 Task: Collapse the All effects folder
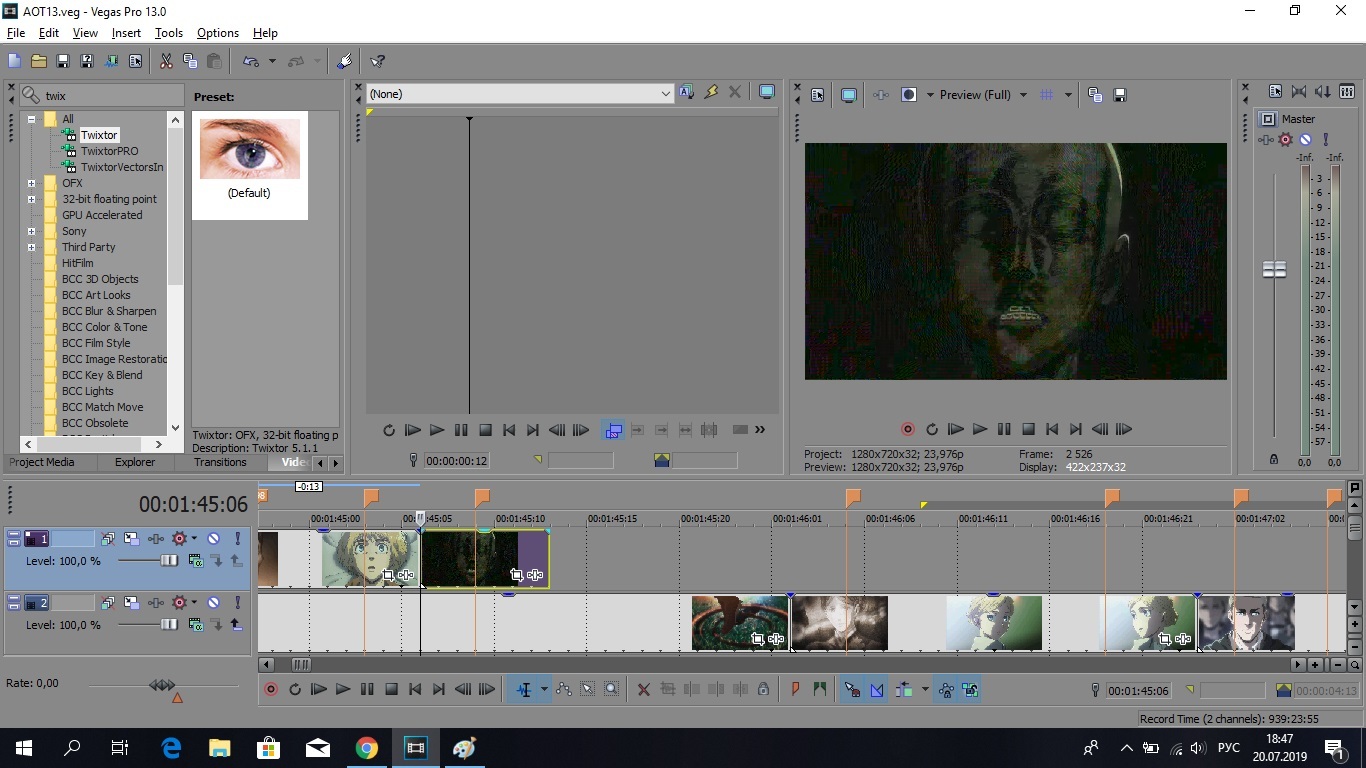32,119
